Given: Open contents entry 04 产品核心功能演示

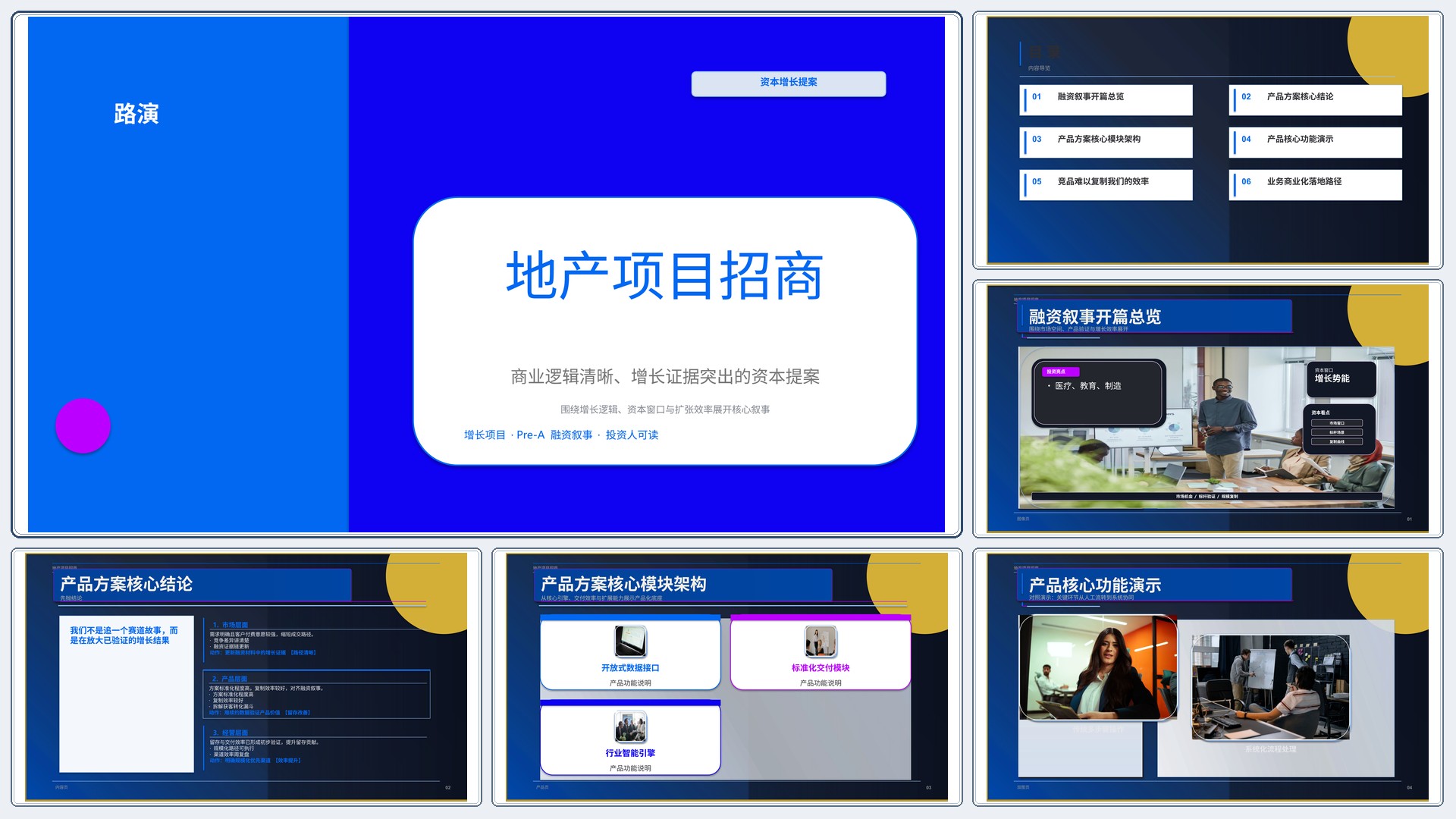Looking at the screenshot, I should [x=1316, y=142].
